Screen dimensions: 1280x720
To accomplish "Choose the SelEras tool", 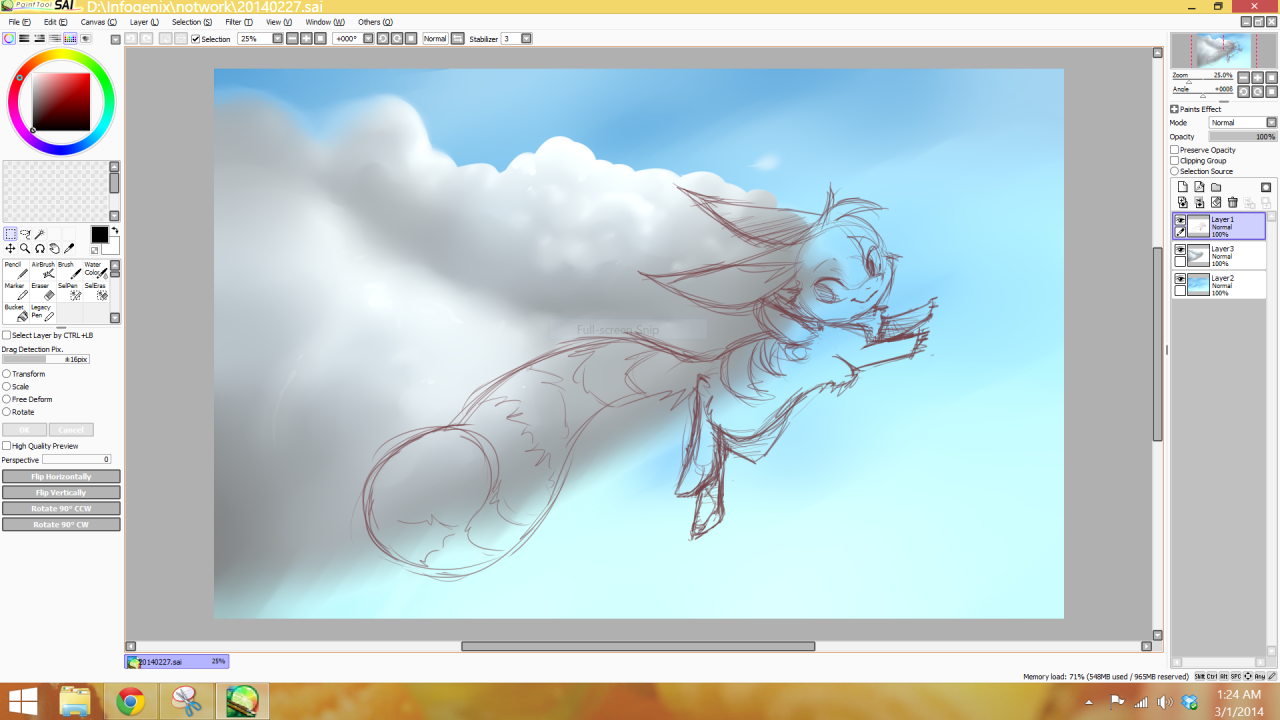I will click(96, 291).
